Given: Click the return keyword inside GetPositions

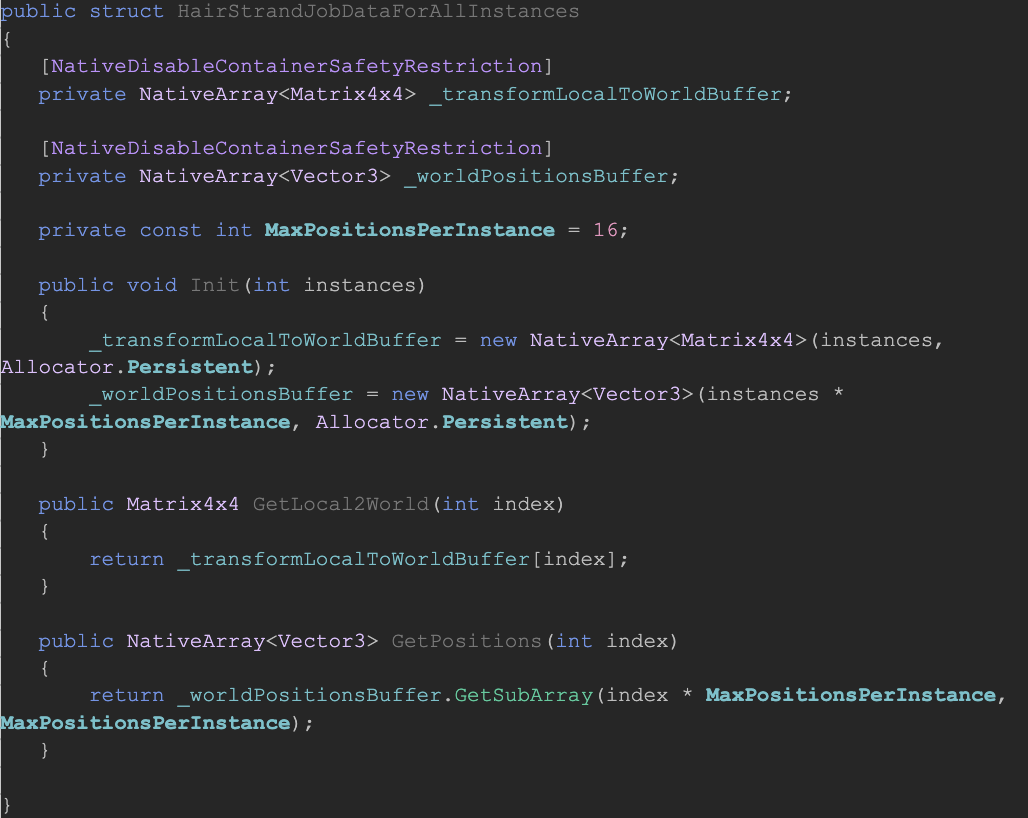Looking at the screenshot, I should pyautogui.click(x=126, y=695).
